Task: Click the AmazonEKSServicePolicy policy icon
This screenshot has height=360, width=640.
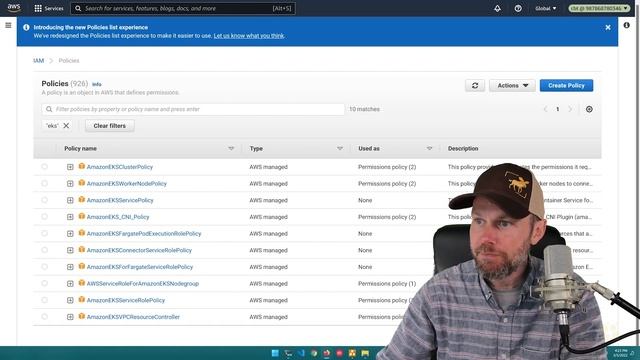Action: 82,200
